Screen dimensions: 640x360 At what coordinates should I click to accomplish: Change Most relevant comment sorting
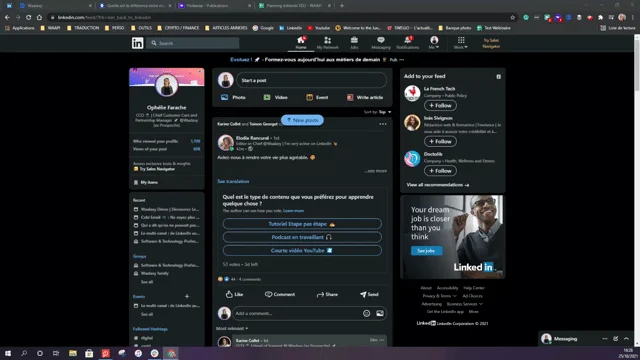pos(232,328)
